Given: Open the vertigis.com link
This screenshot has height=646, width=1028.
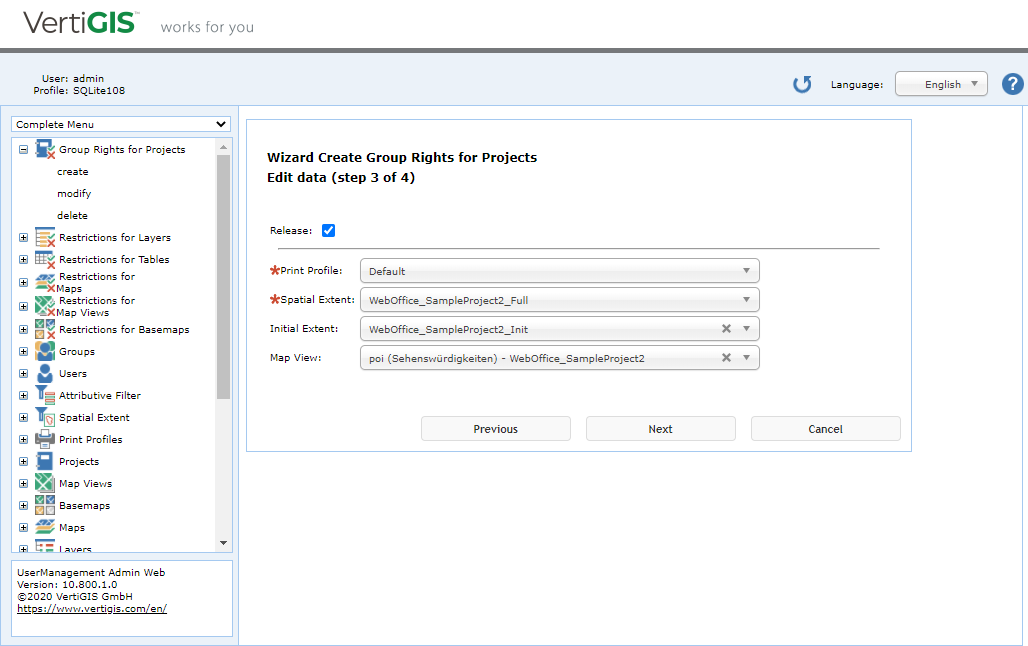Looking at the screenshot, I should (x=92, y=607).
